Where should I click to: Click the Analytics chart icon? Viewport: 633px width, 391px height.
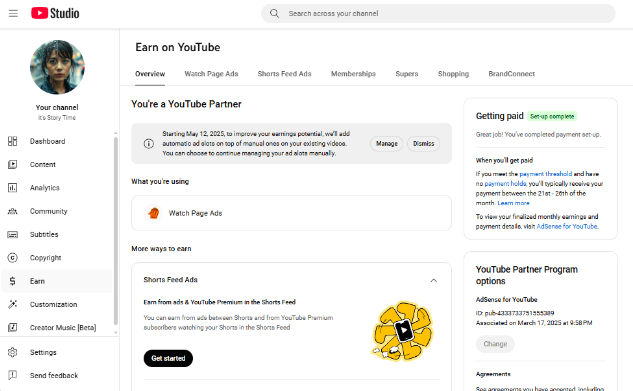click(x=13, y=188)
